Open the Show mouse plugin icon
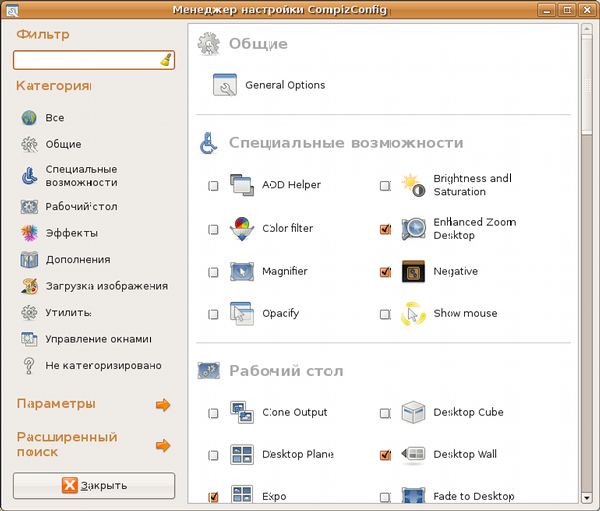The height and width of the screenshot is (511, 600). click(x=413, y=313)
